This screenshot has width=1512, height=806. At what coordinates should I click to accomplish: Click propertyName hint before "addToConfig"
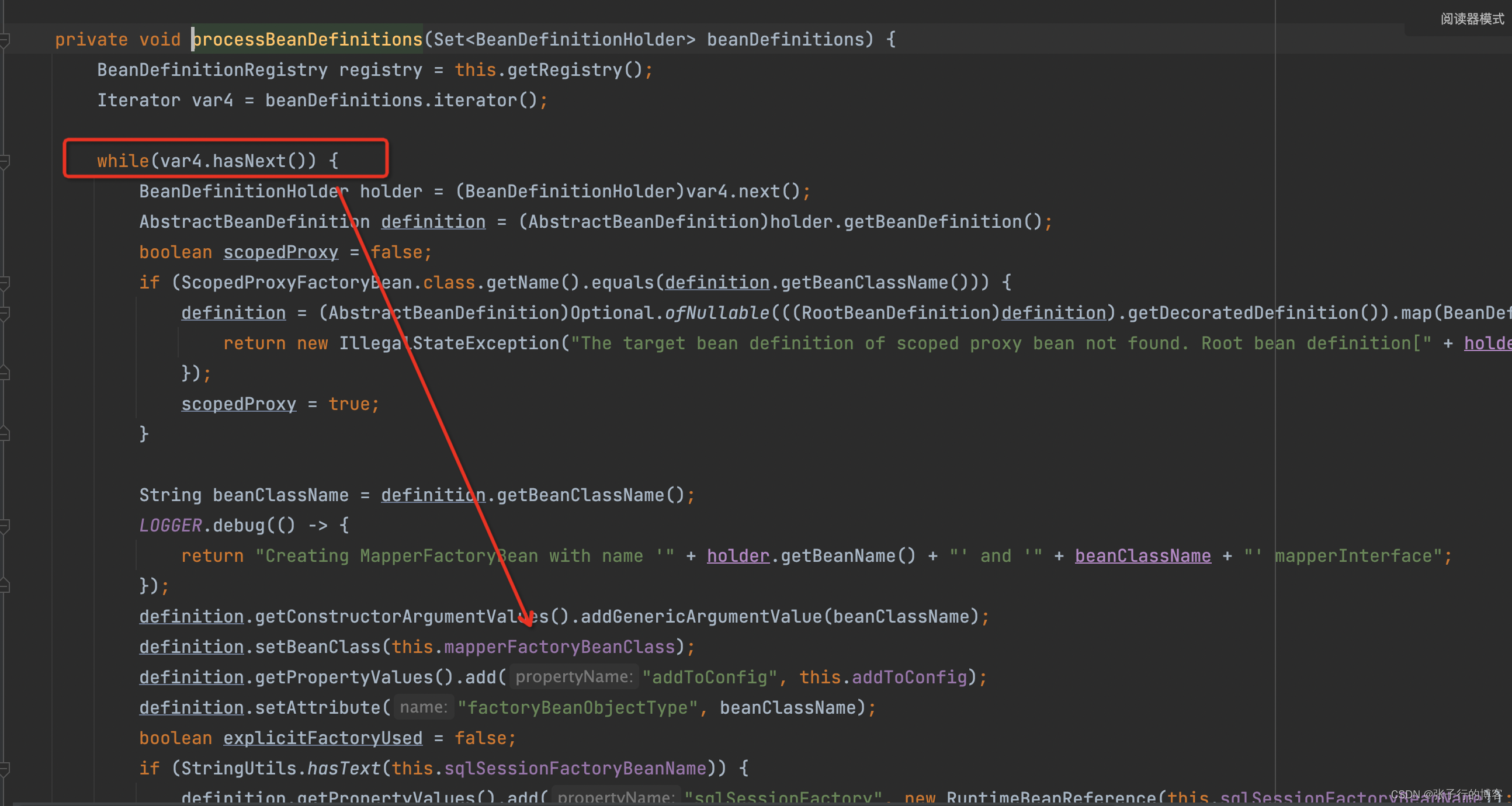[x=574, y=677]
